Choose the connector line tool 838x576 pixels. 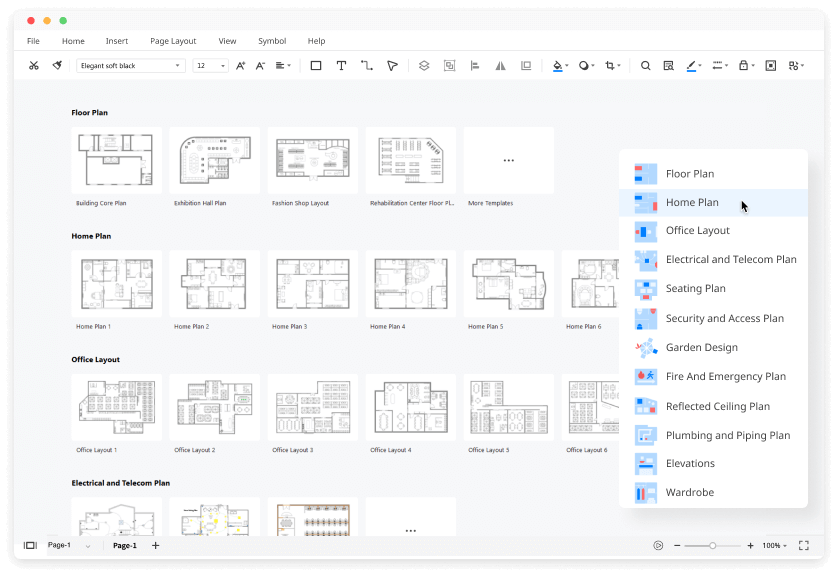point(366,66)
